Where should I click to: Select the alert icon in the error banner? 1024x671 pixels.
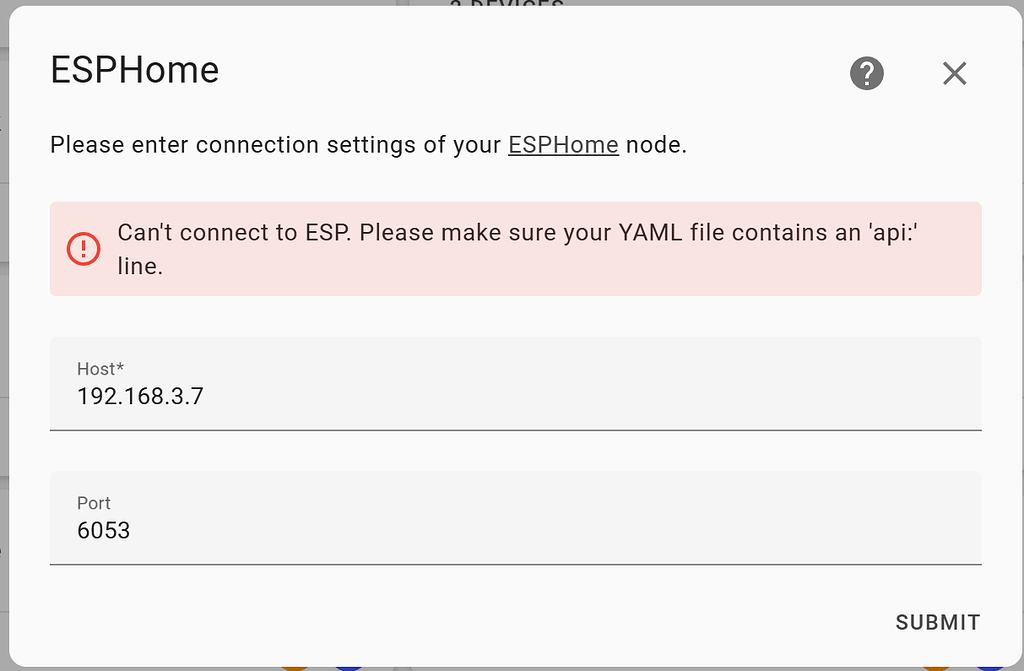83,248
